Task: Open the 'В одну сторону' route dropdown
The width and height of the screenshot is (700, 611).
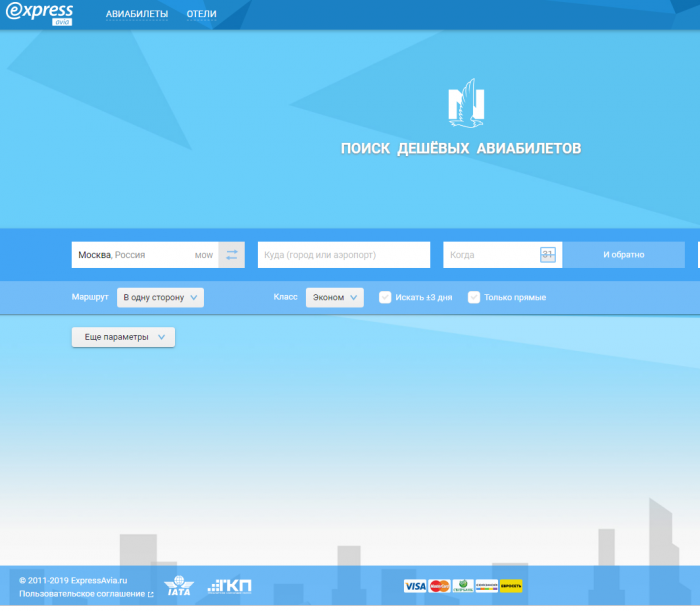Action: click(x=160, y=297)
